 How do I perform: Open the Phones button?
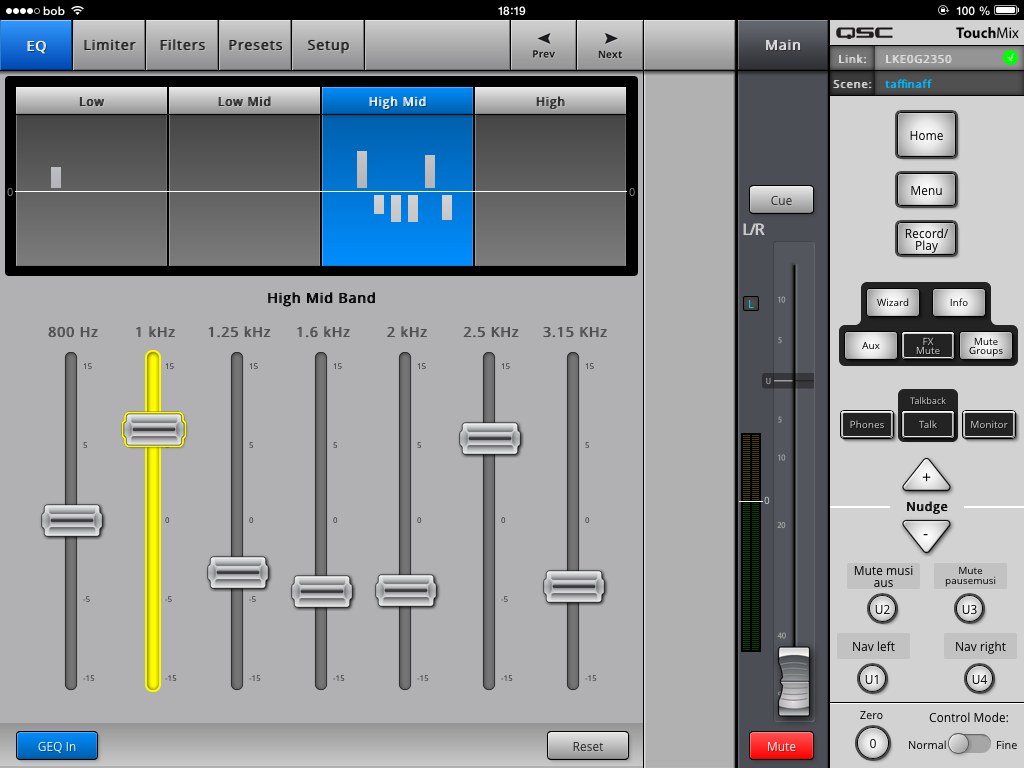867,424
